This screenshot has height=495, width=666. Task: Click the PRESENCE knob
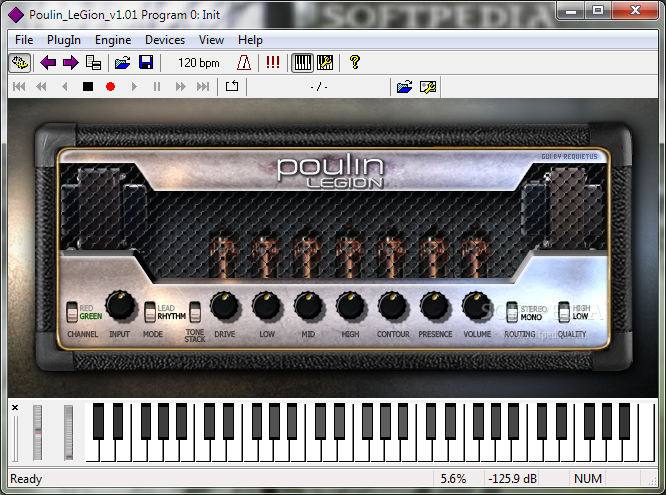pyautogui.click(x=435, y=305)
